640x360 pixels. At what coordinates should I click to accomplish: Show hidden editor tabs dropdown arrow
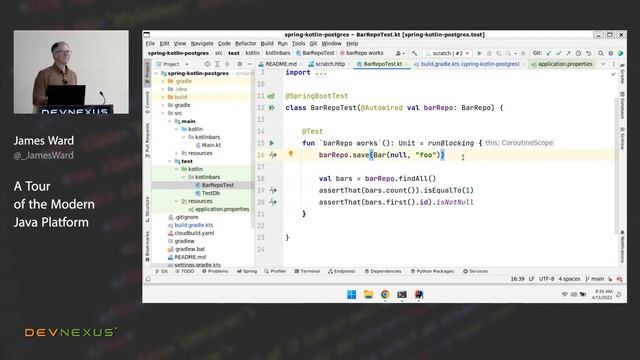coord(603,64)
